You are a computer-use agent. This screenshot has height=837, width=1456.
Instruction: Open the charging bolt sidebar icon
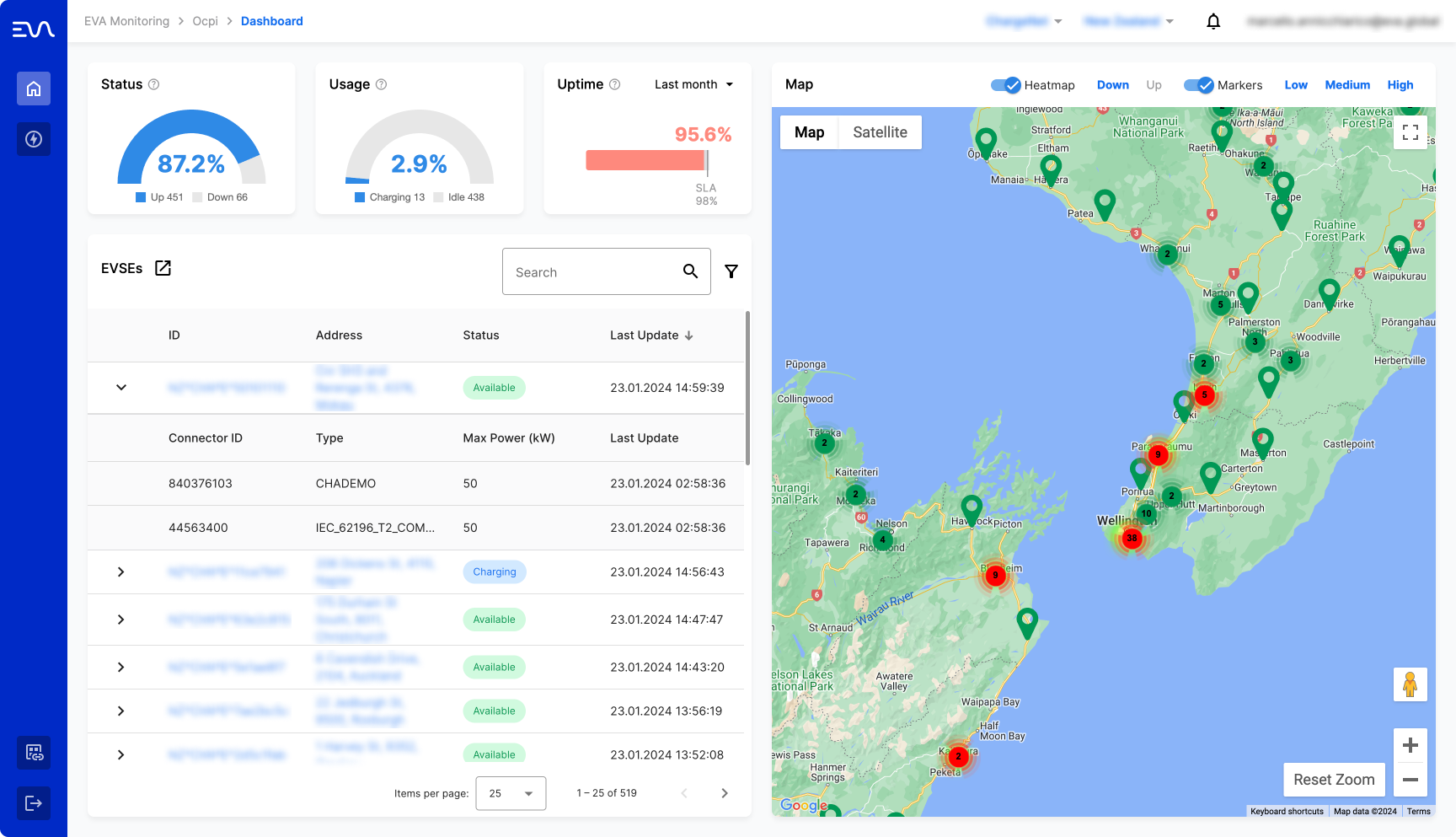coord(34,139)
